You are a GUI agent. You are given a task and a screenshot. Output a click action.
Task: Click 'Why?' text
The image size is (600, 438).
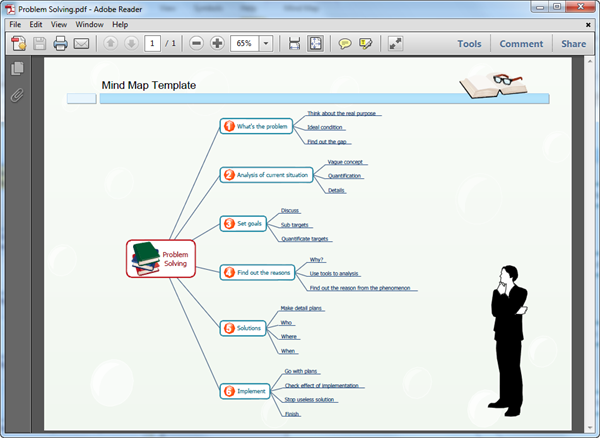coord(316,259)
